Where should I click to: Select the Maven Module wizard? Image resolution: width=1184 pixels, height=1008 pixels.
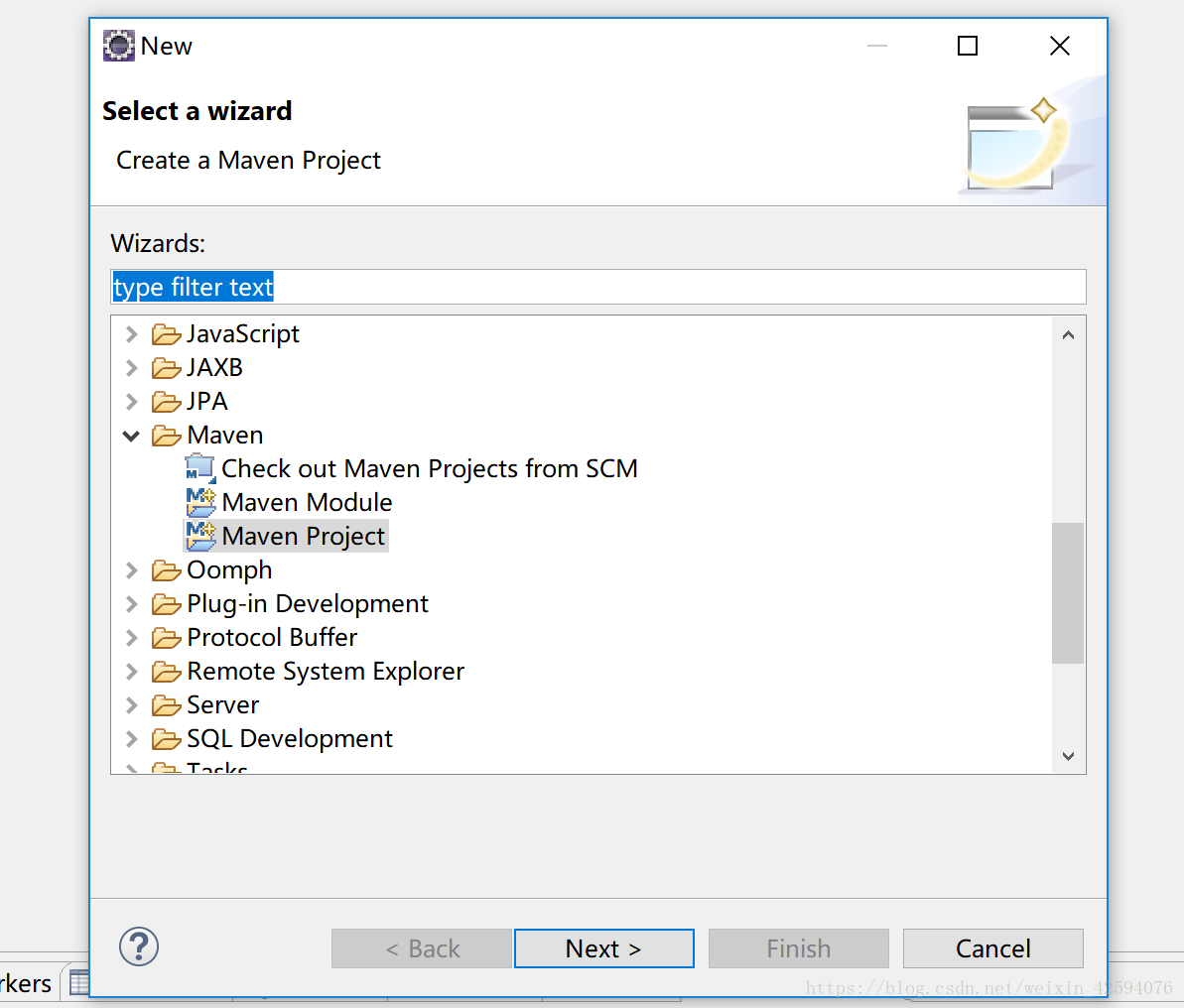click(x=307, y=502)
